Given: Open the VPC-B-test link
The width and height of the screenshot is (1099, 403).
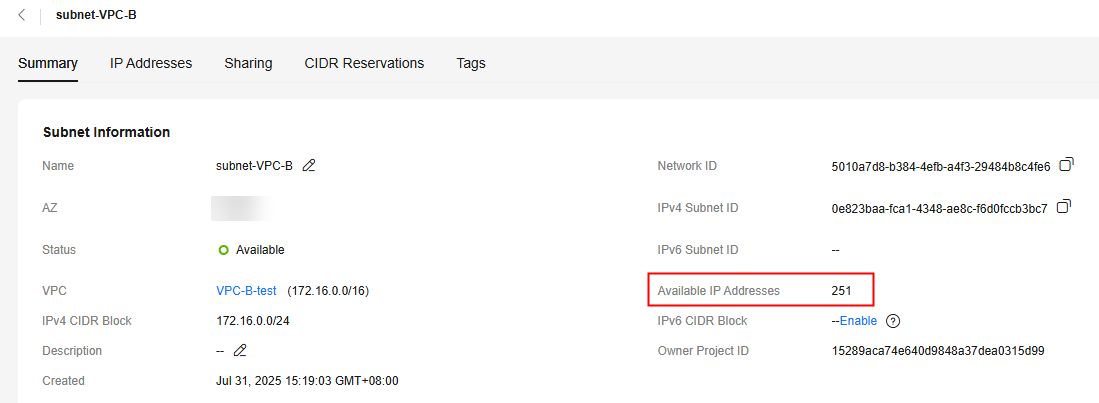Looking at the screenshot, I should 246,291.
